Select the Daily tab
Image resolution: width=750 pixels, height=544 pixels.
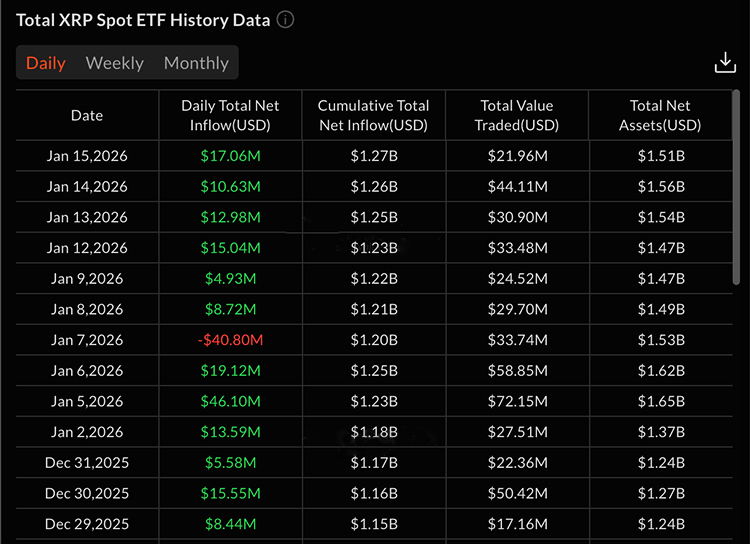[x=46, y=63]
